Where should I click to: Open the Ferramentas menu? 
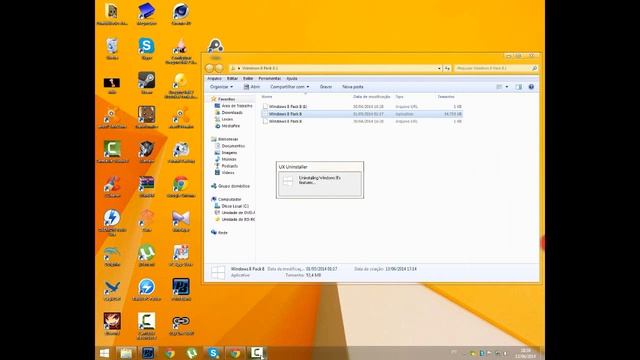pyautogui.click(x=269, y=78)
